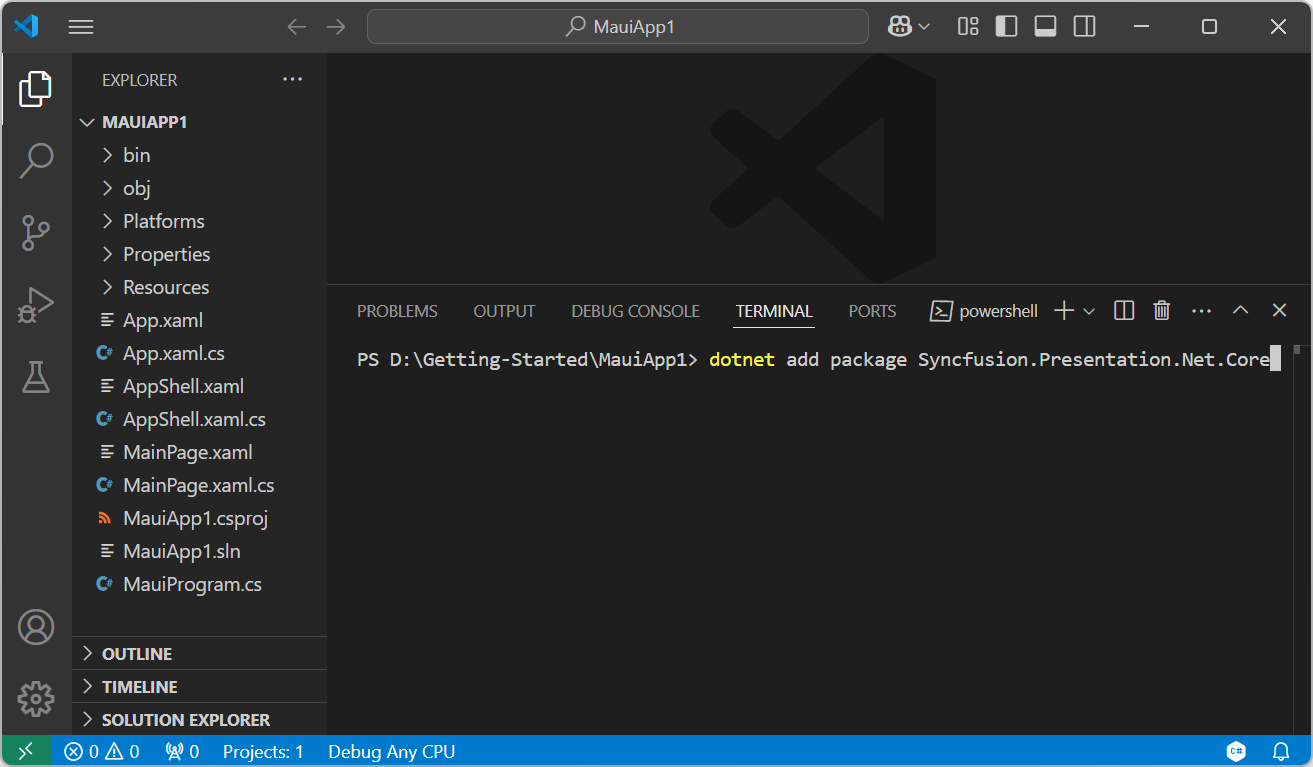This screenshot has height=767, width=1313.
Task: Expand the OUTLINE section
Action: pos(200,654)
